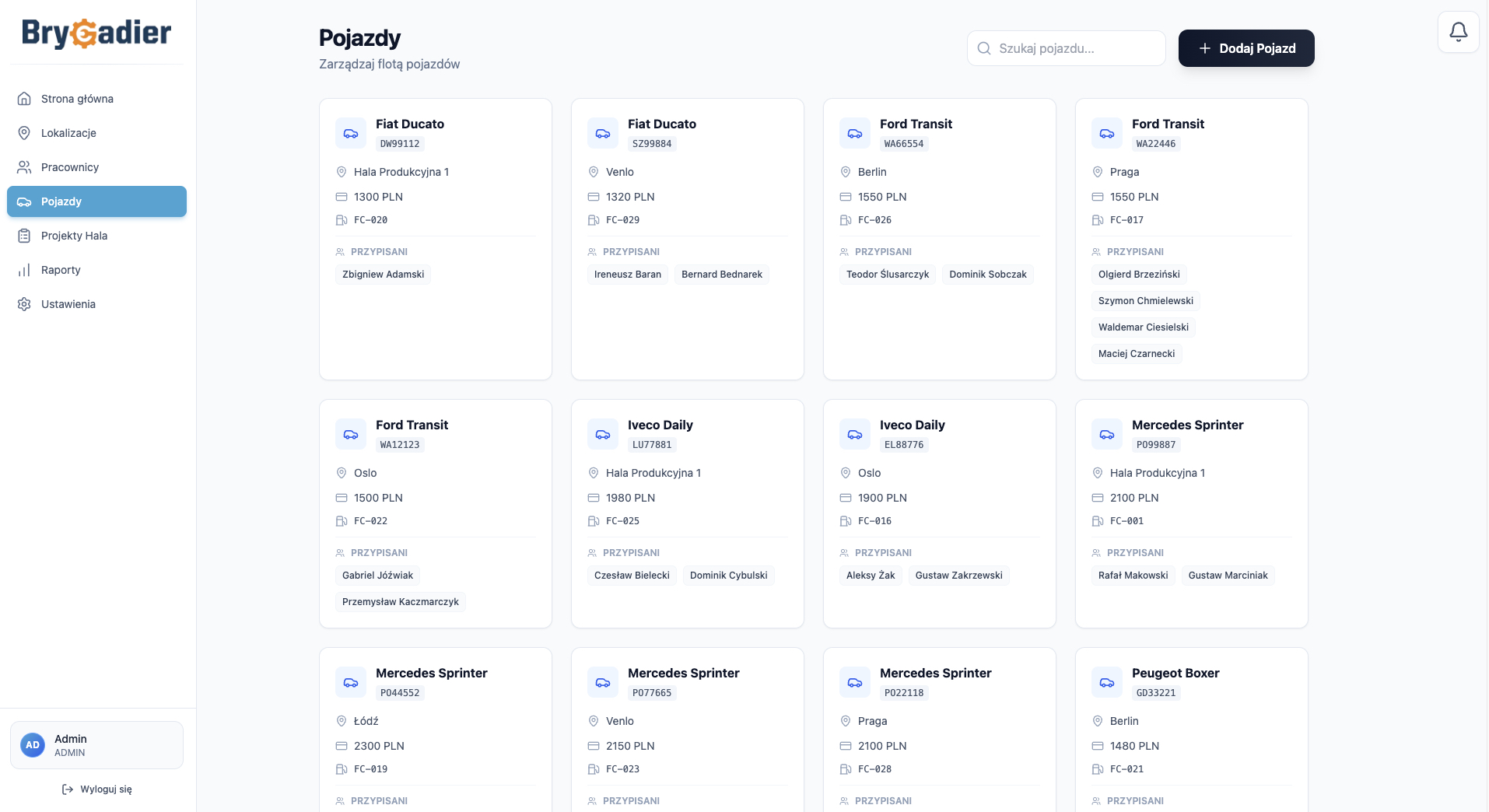Click the Strona główna home icon
1489x812 pixels.
(x=24, y=99)
